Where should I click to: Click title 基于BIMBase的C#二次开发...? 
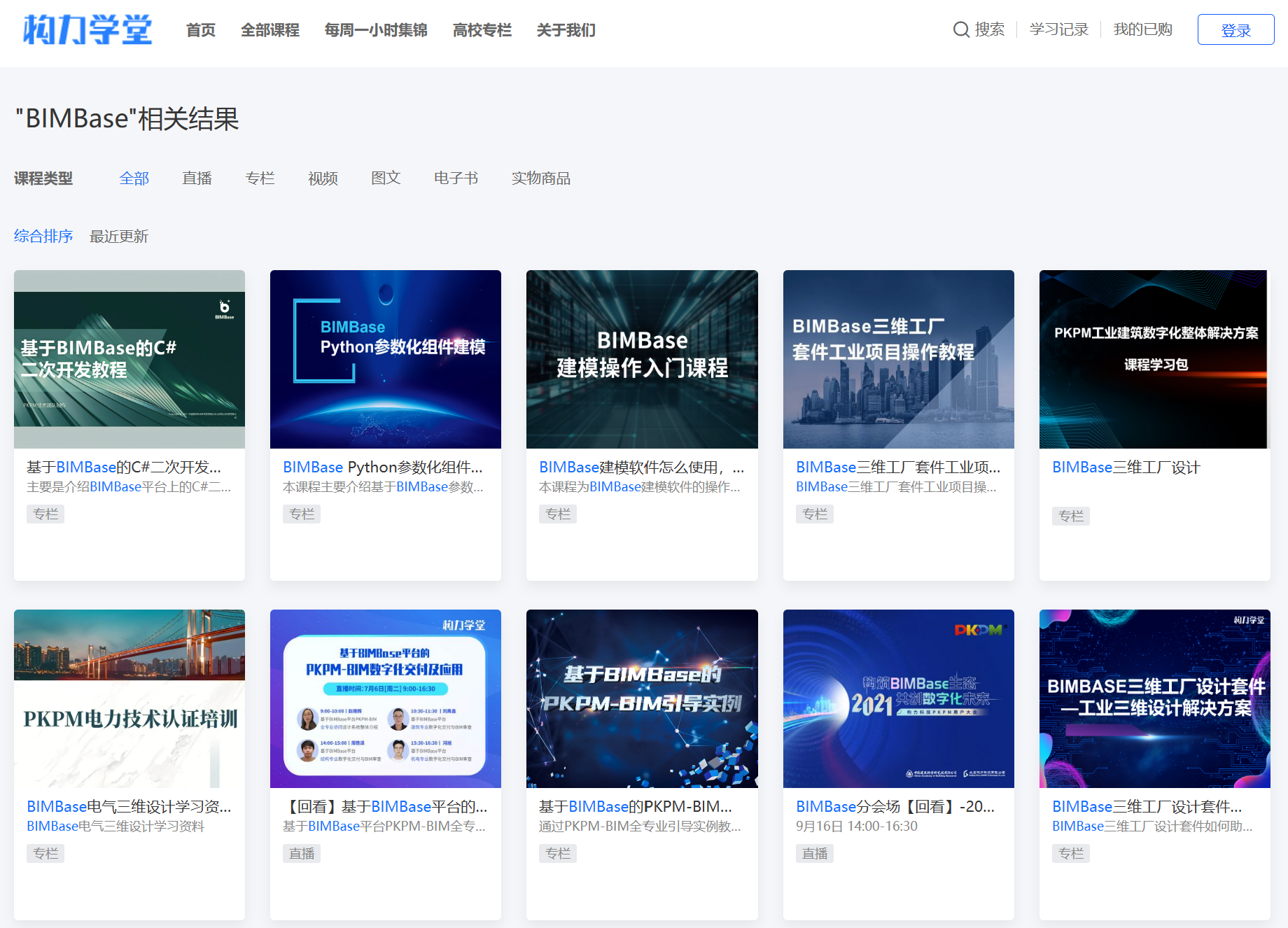(x=124, y=467)
